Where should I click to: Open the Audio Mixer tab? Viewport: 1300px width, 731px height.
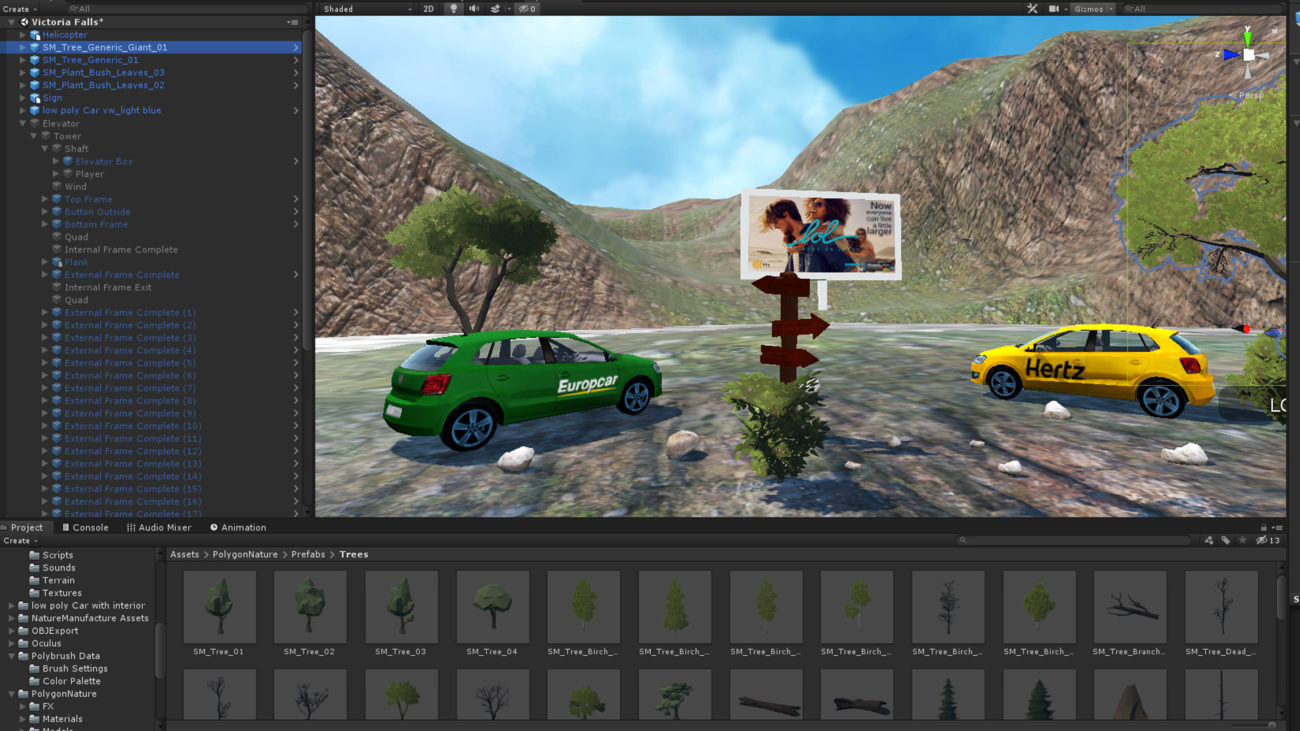tap(159, 527)
